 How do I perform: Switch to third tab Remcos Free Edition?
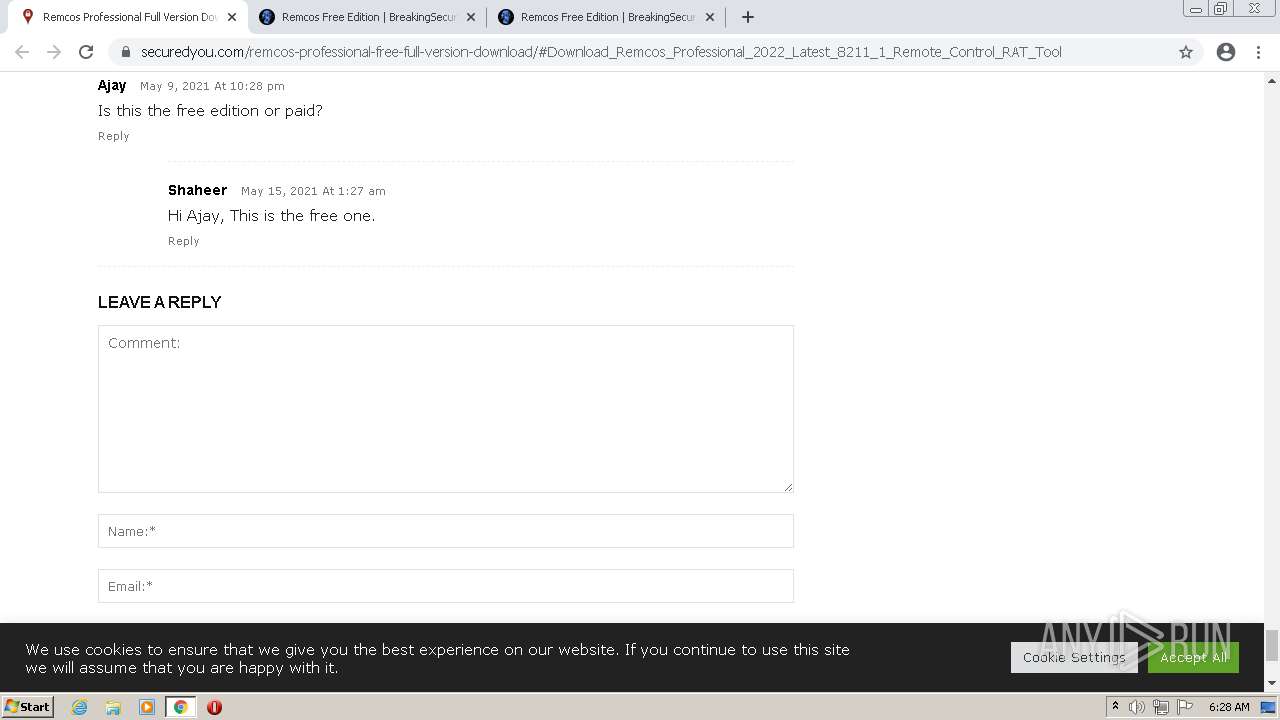606,17
